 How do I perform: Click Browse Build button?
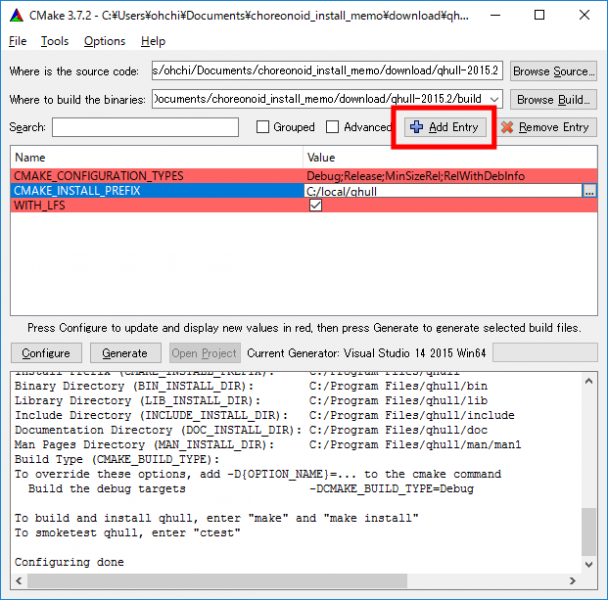point(553,99)
